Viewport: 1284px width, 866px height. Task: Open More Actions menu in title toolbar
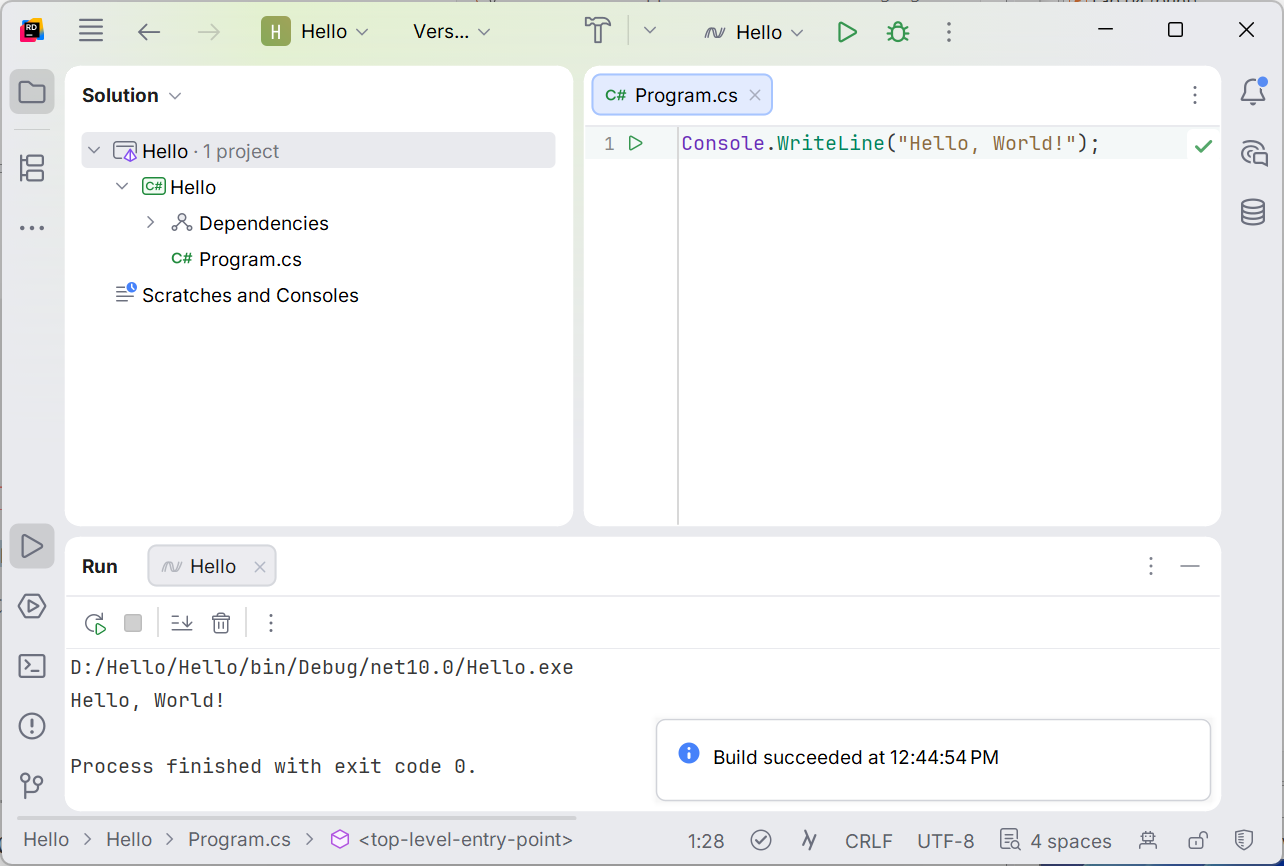pos(948,32)
